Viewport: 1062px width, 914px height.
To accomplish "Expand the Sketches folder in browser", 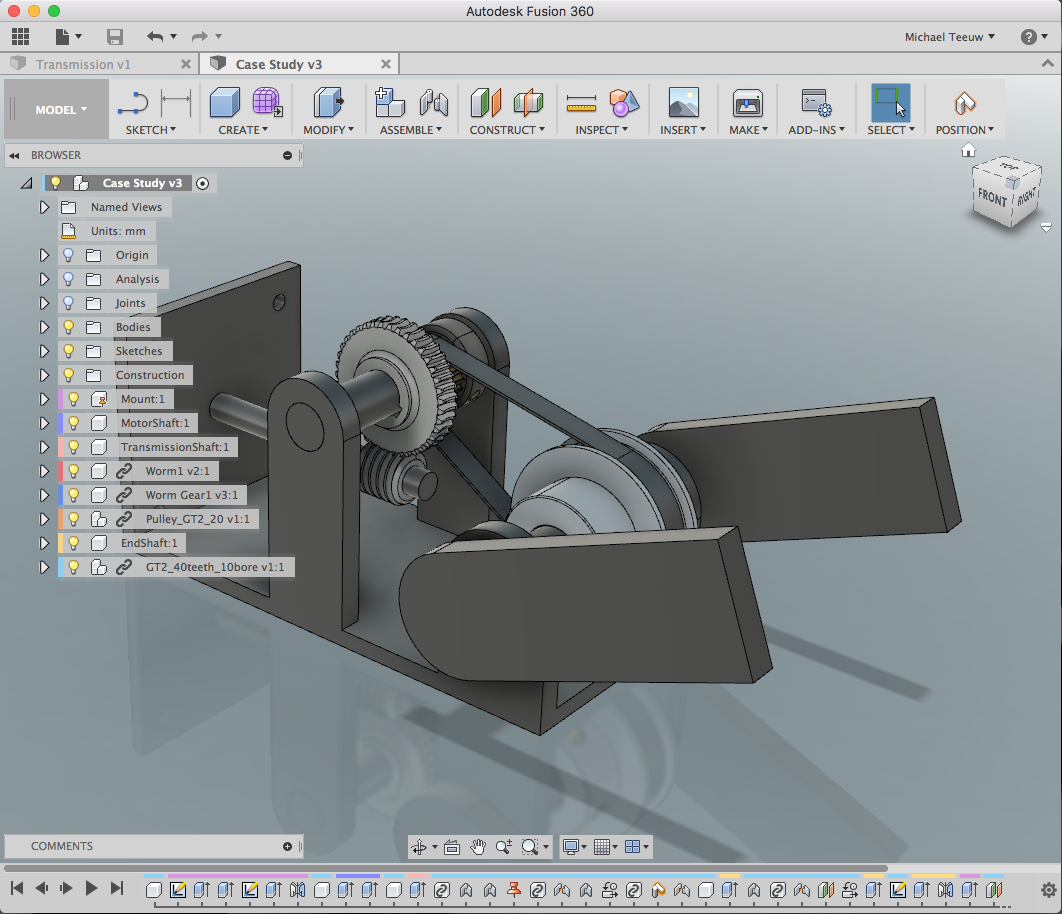I will [x=44, y=351].
